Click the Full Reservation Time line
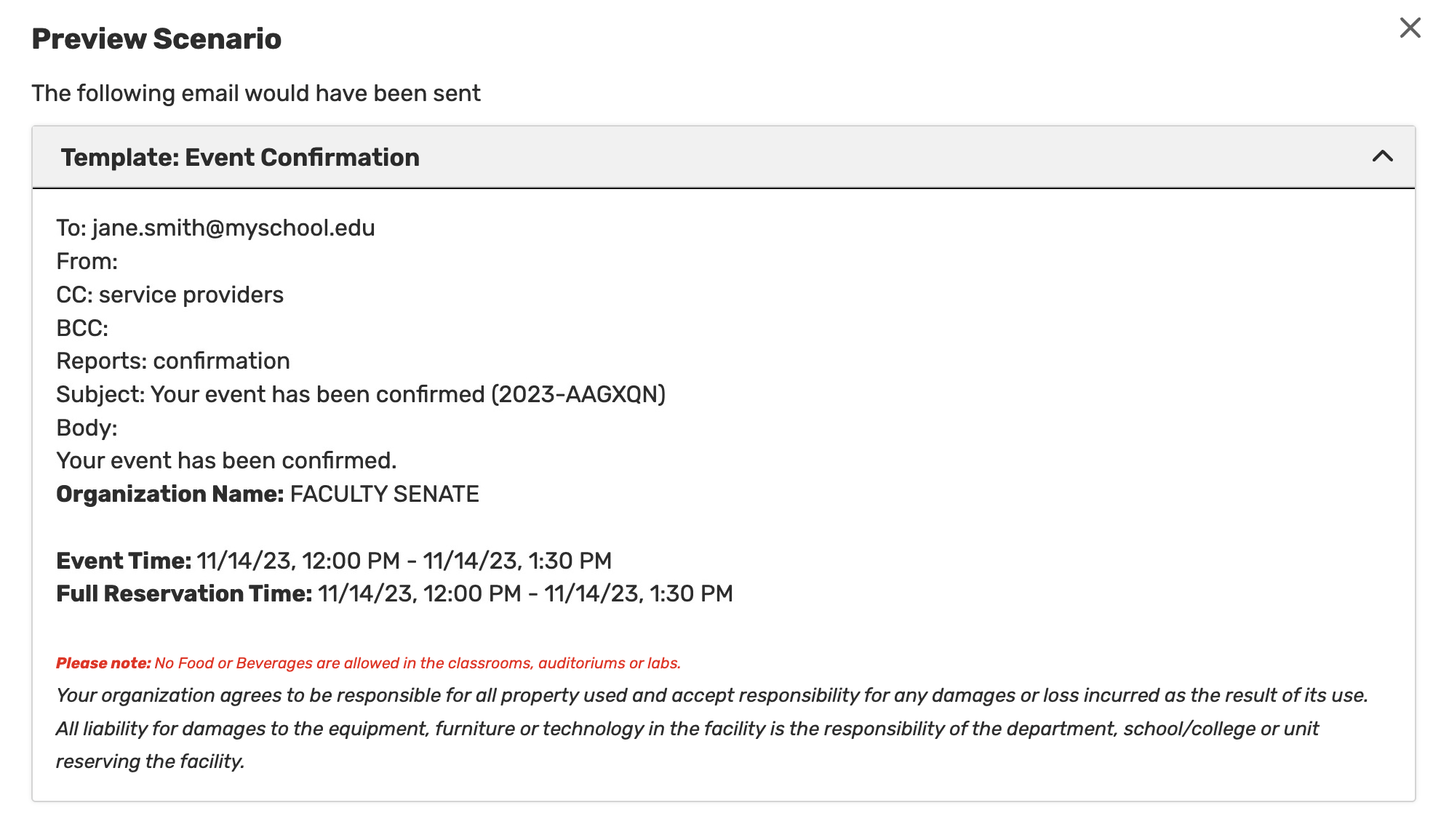The height and width of the screenshot is (840, 1449). 394,593
